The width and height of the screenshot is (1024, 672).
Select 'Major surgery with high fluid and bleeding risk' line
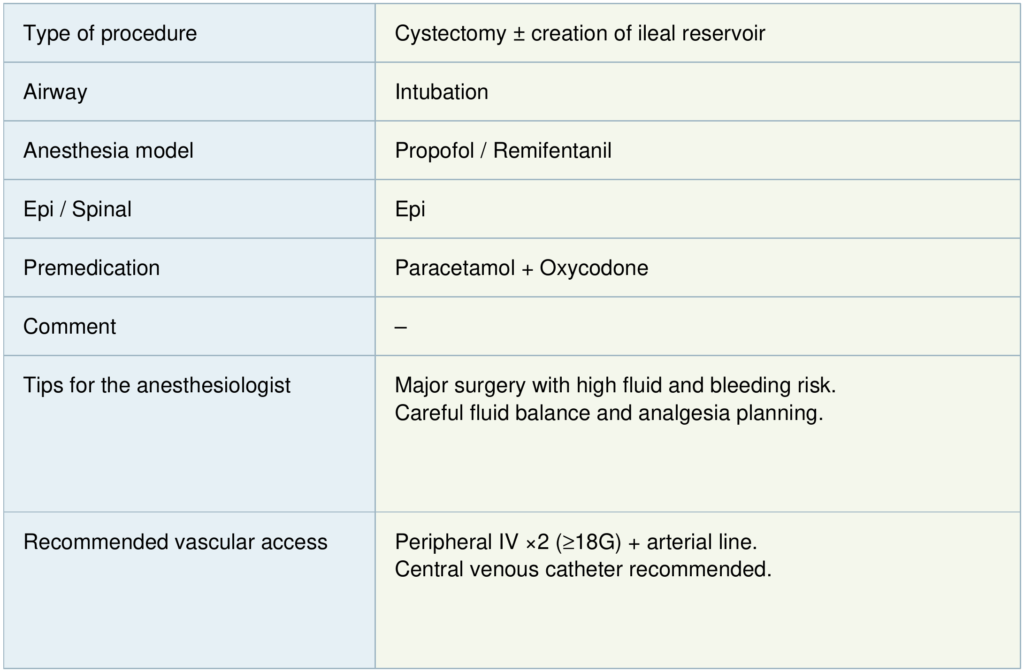click(x=614, y=385)
